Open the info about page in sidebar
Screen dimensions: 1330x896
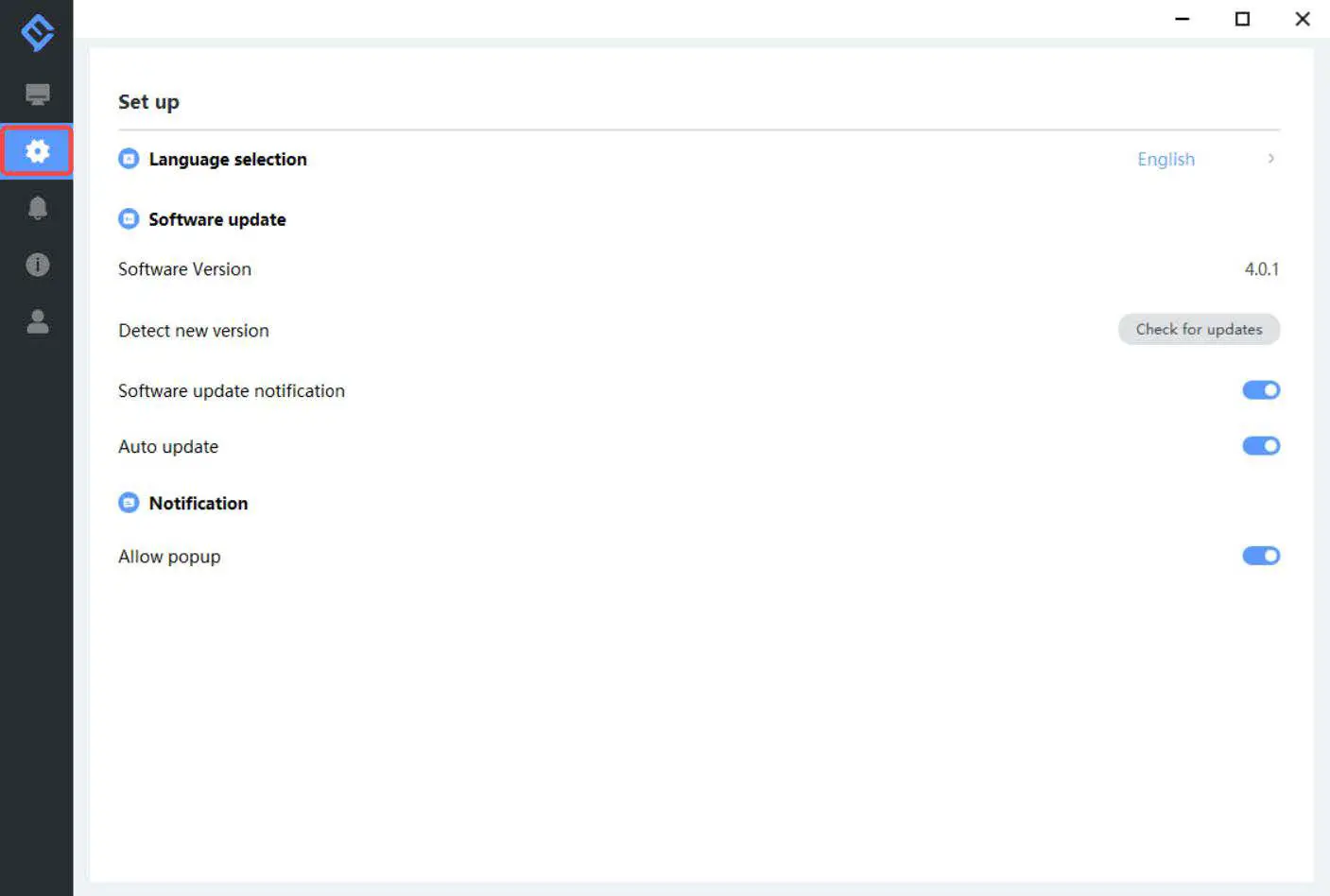[x=37, y=265]
